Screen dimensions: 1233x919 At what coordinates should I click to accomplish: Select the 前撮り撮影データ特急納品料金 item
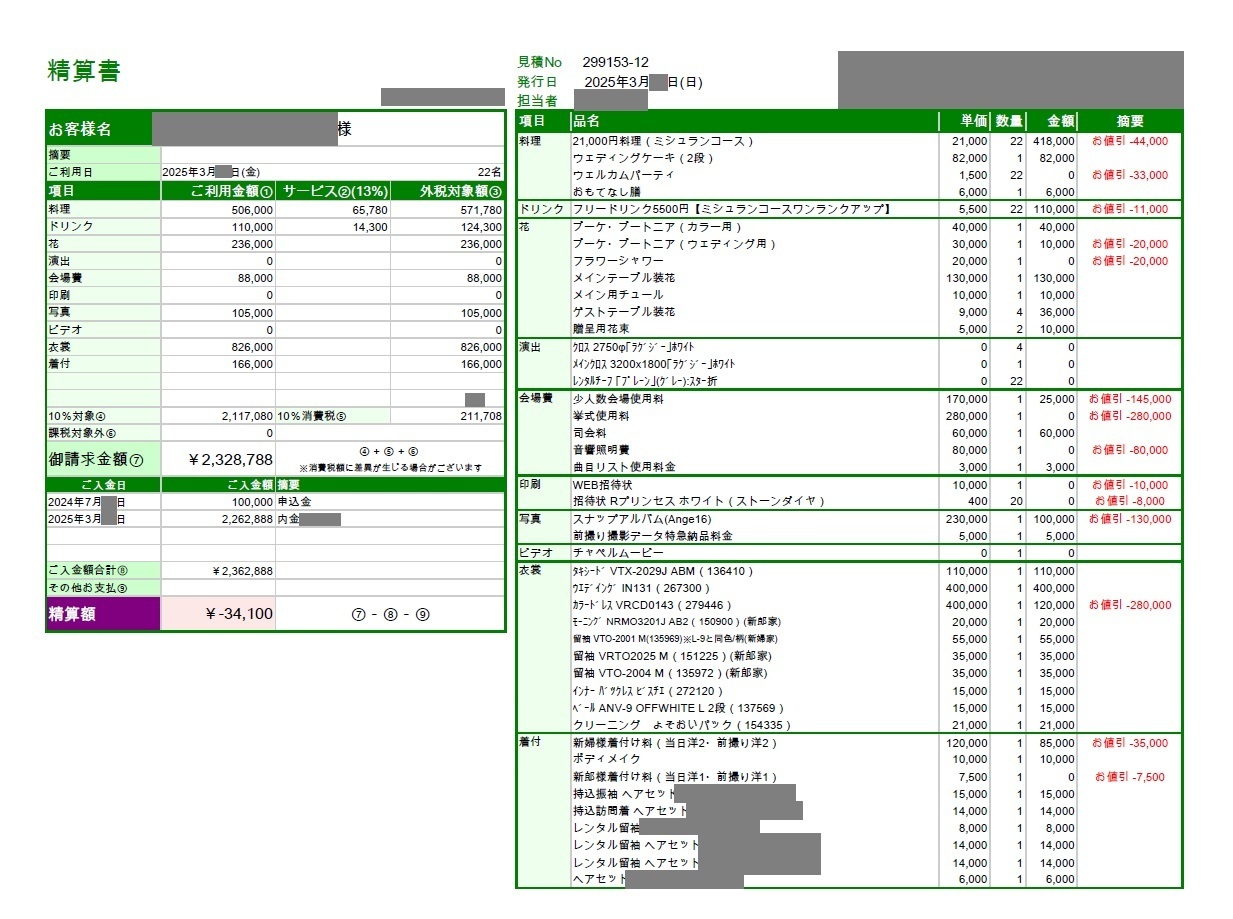click(653, 536)
